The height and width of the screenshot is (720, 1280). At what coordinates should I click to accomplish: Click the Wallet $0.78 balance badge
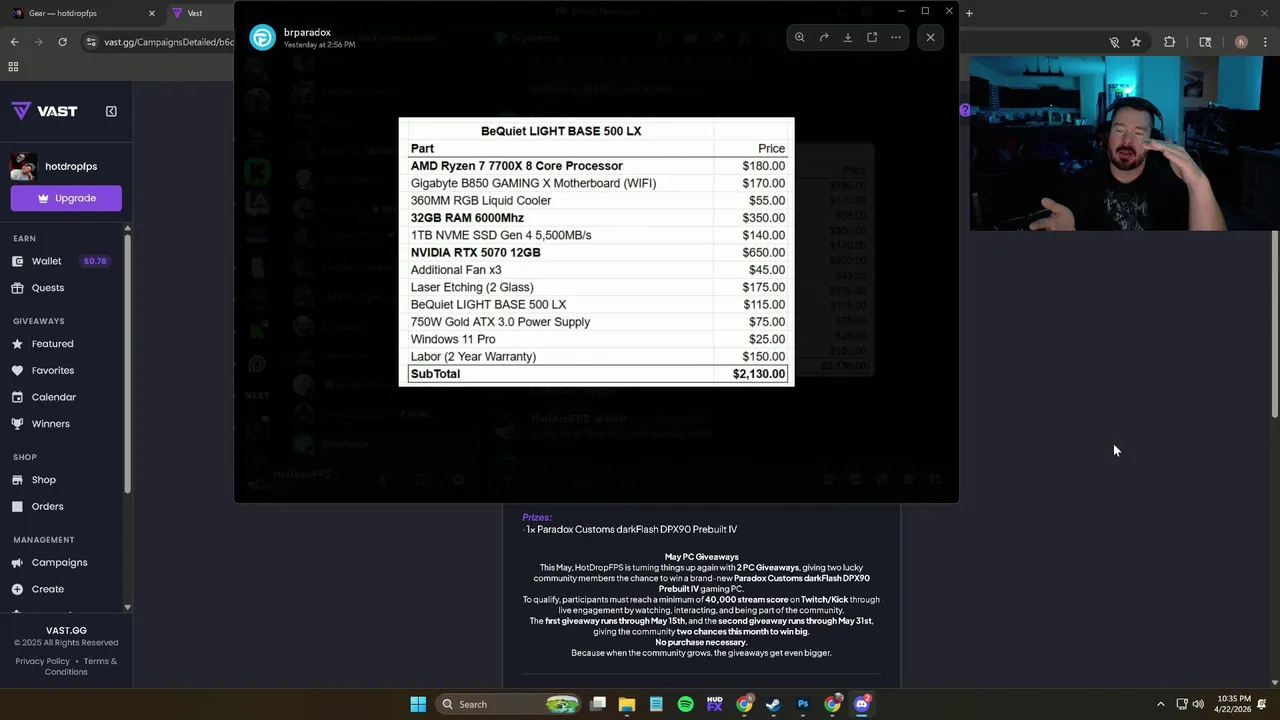[95, 261]
